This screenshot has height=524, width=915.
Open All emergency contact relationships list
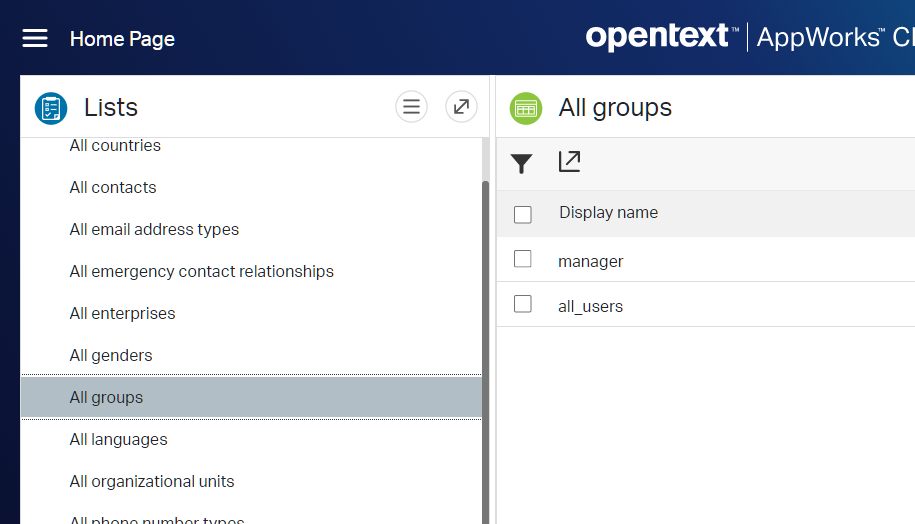(201, 272)
